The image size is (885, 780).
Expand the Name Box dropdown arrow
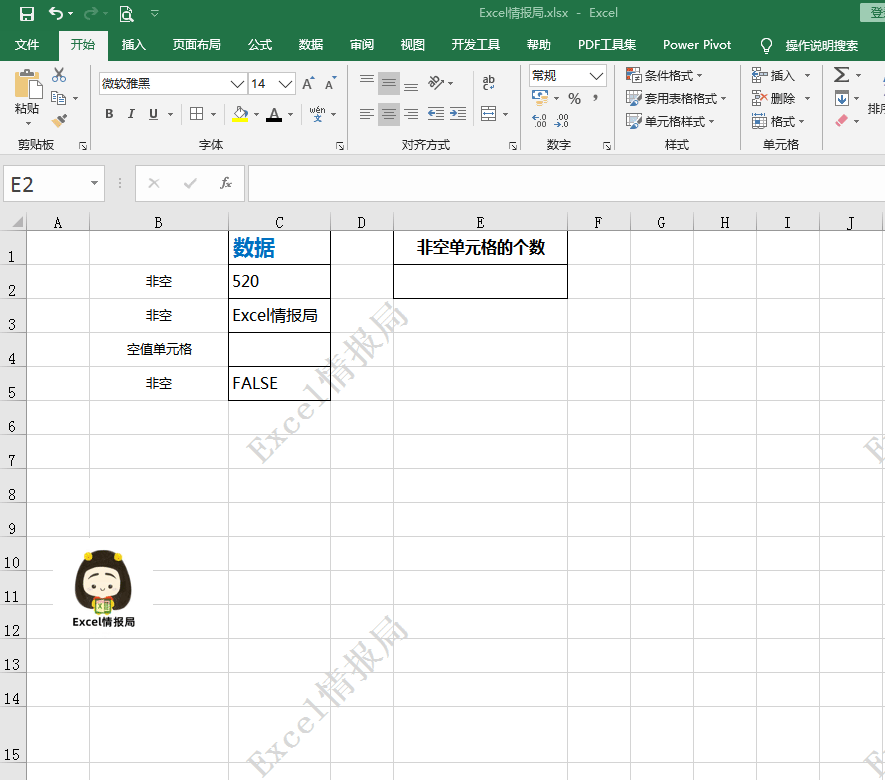(94, 183)
